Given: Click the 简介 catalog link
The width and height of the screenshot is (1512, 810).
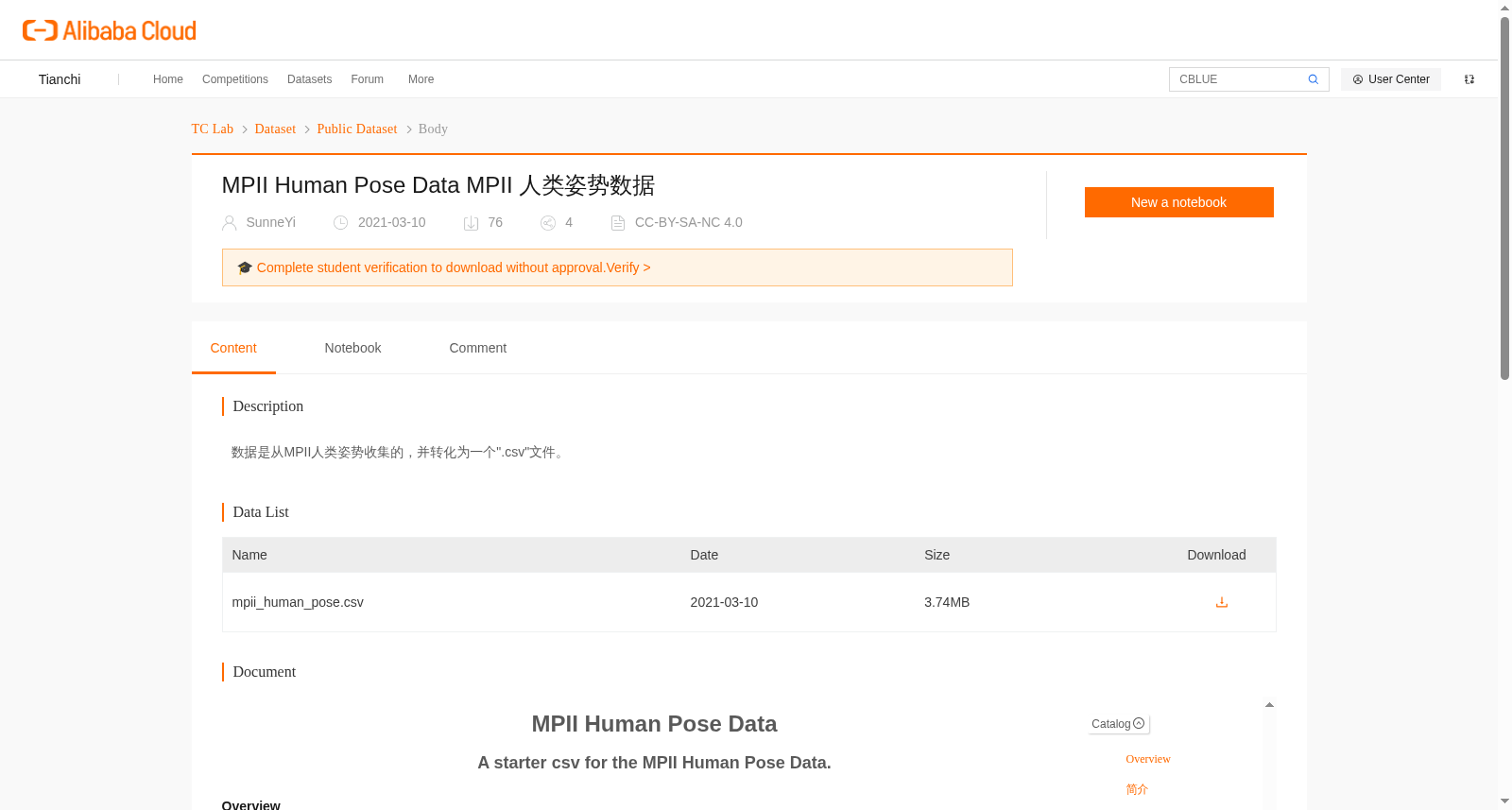Looking at the screenshot, I should pyautogui.click(x=1137, y=789).
